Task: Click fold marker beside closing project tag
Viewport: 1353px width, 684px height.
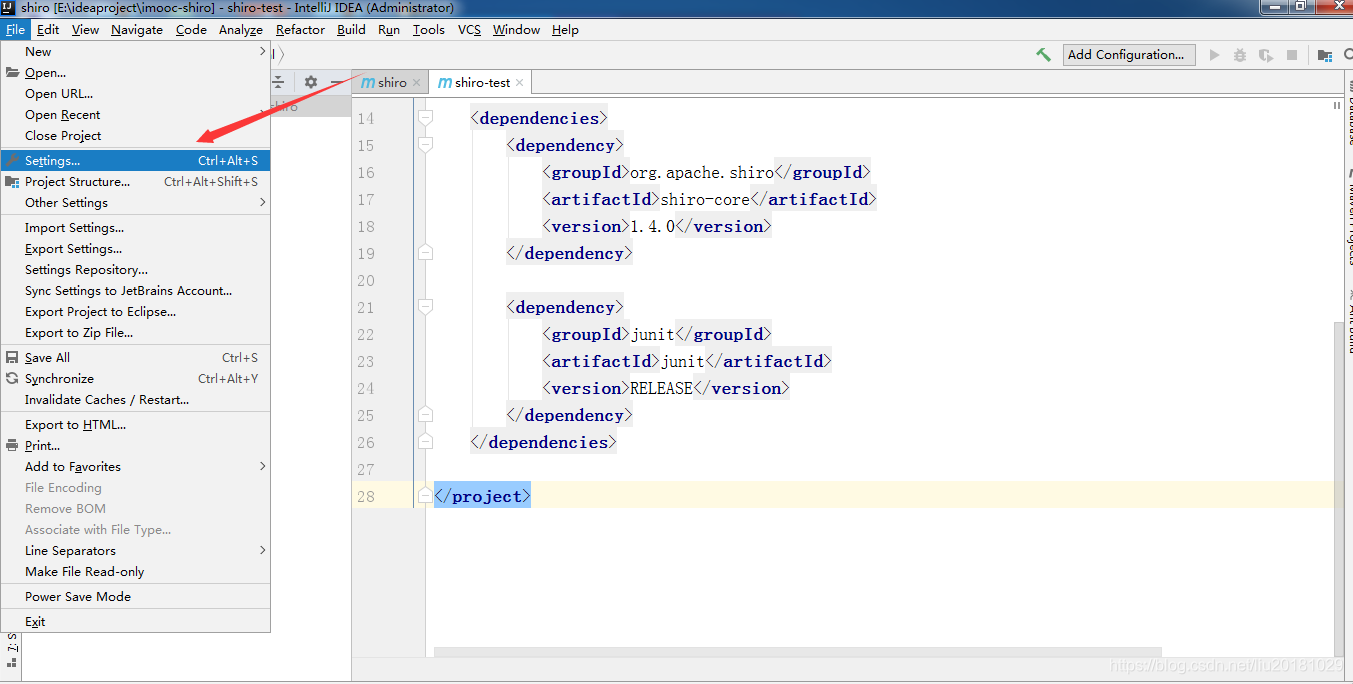Action: tap(425, 496)
